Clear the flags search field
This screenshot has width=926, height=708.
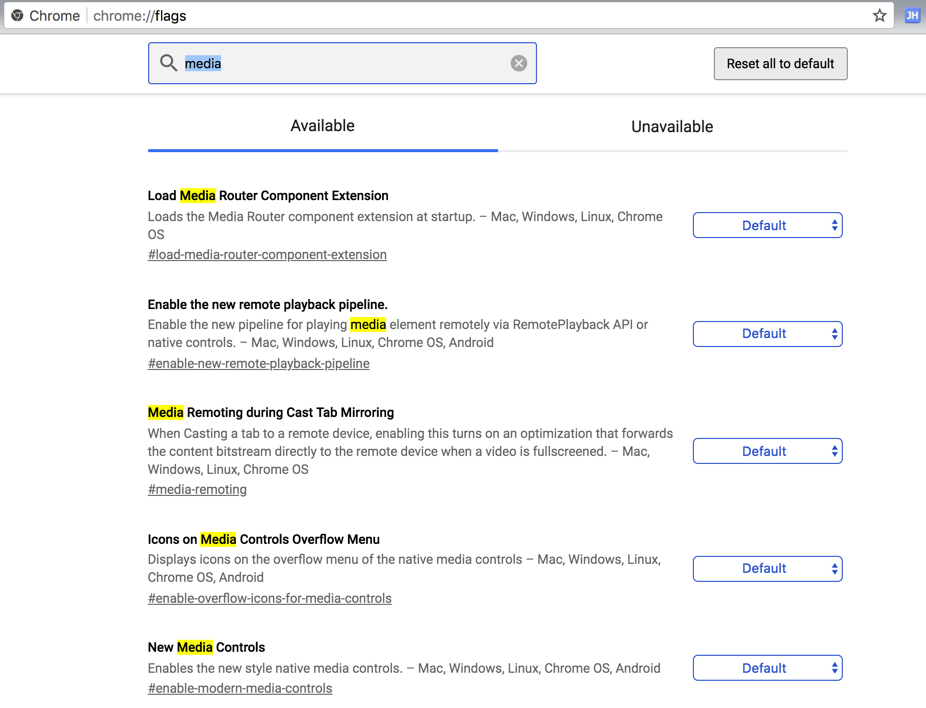(519, 63)
